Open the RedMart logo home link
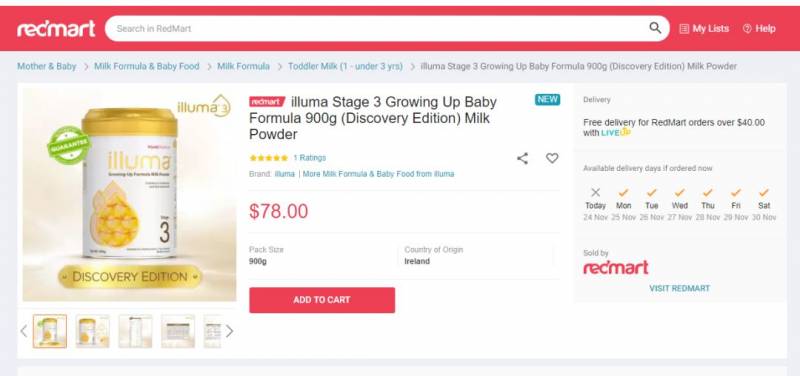800x376 pixels. [x=56, y=29]
